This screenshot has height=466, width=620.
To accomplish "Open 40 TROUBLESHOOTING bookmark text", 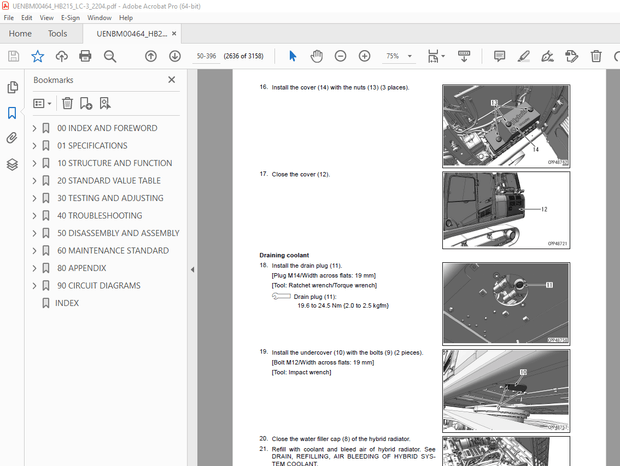I will [x=100, y=216].
